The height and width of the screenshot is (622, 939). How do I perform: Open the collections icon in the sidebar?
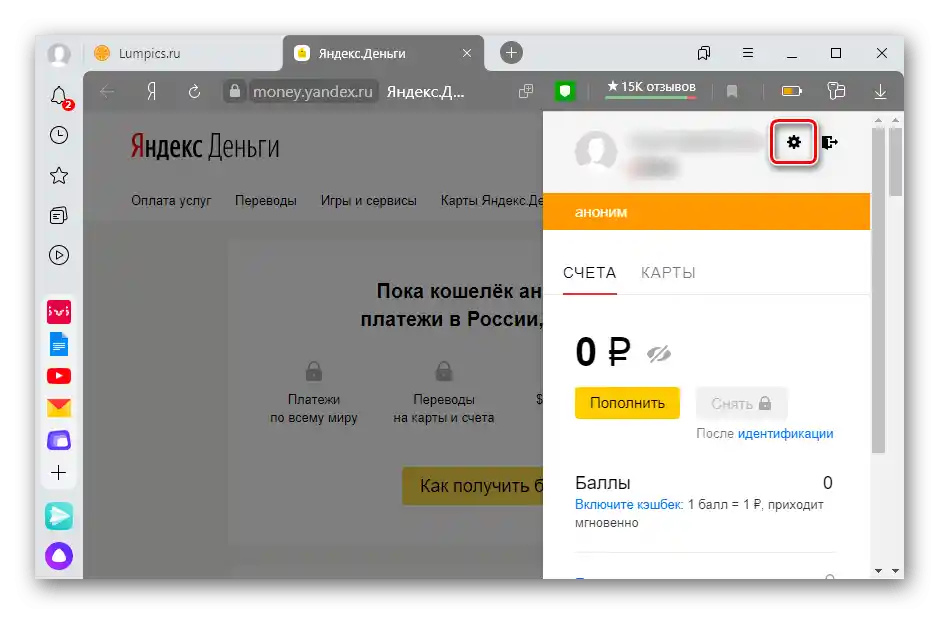pos(59,216)
